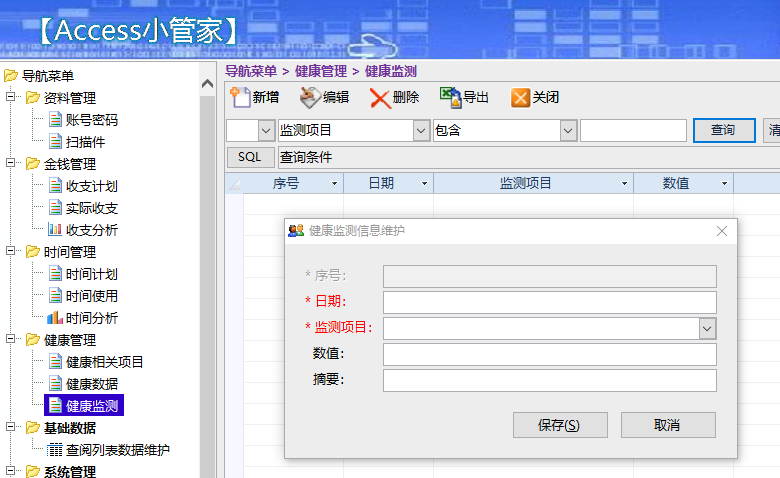
Task: Collapse the 基础数据 tree node
Action: [10, 427]
